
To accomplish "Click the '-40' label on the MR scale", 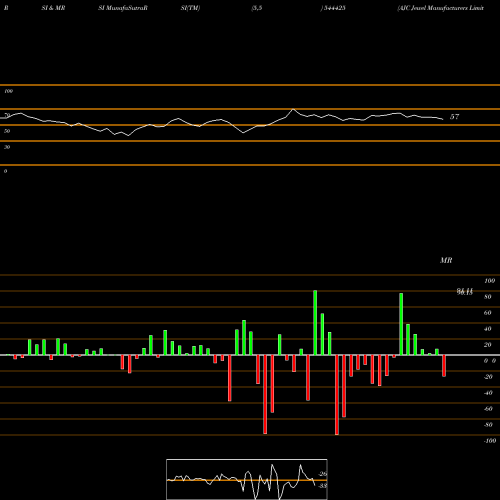I will 488,393.
